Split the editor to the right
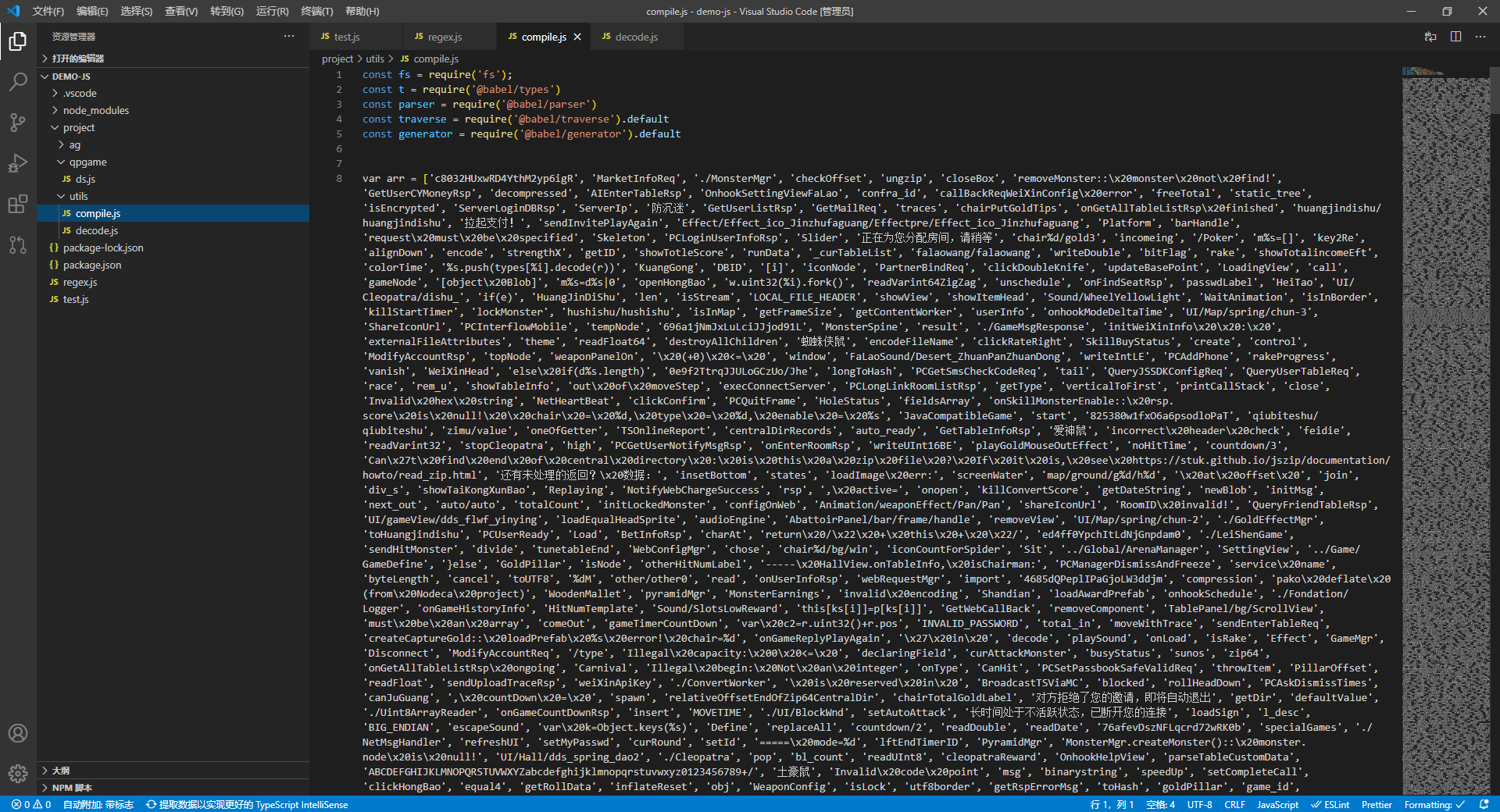The width and height of the screenshot is (1500, 812). pos(1455,37)
